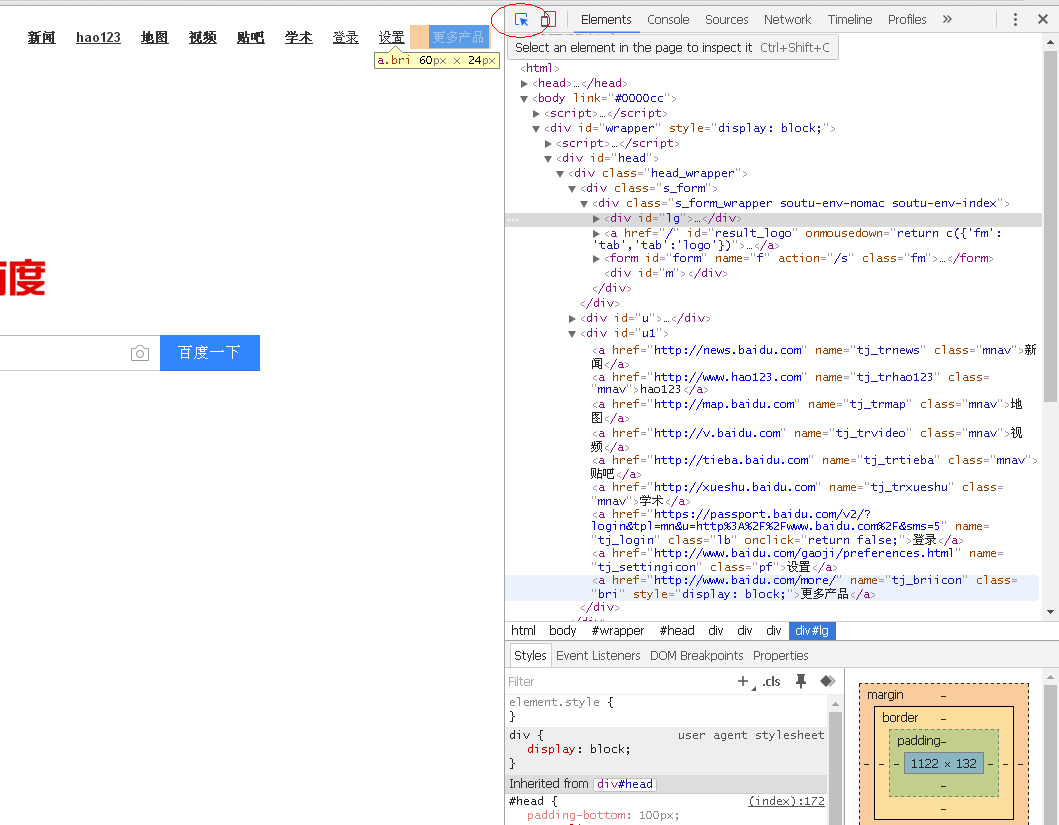Click the 设置 settings link
The width and height of the screenshot is (1059, 825).
coord(392,37)
